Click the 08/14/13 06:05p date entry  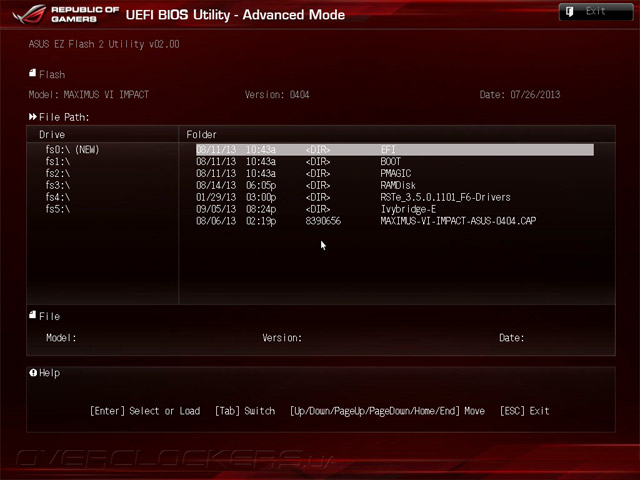(x=236, y=185)
